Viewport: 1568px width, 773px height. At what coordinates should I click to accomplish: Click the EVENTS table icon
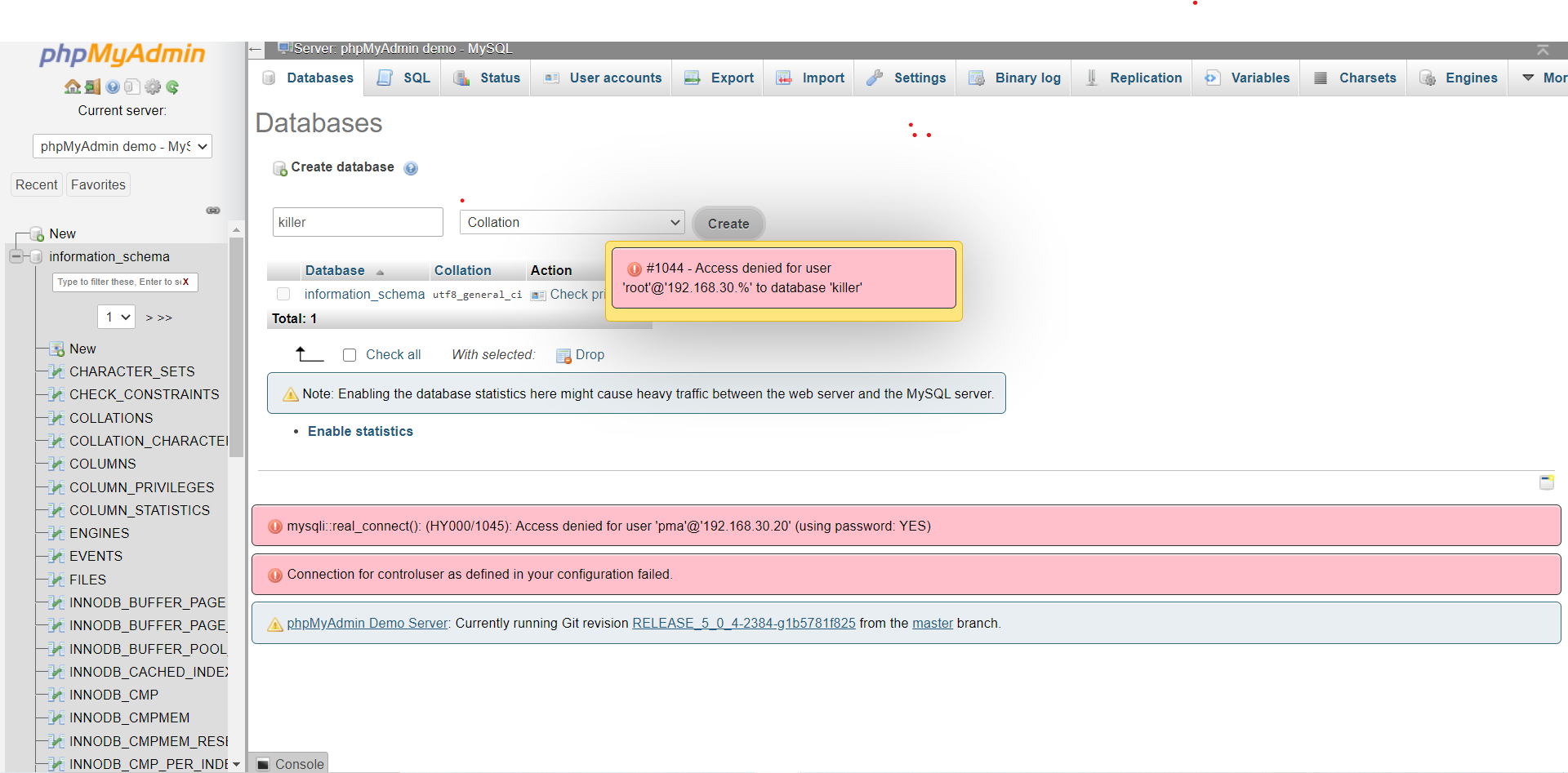point(56,557)
